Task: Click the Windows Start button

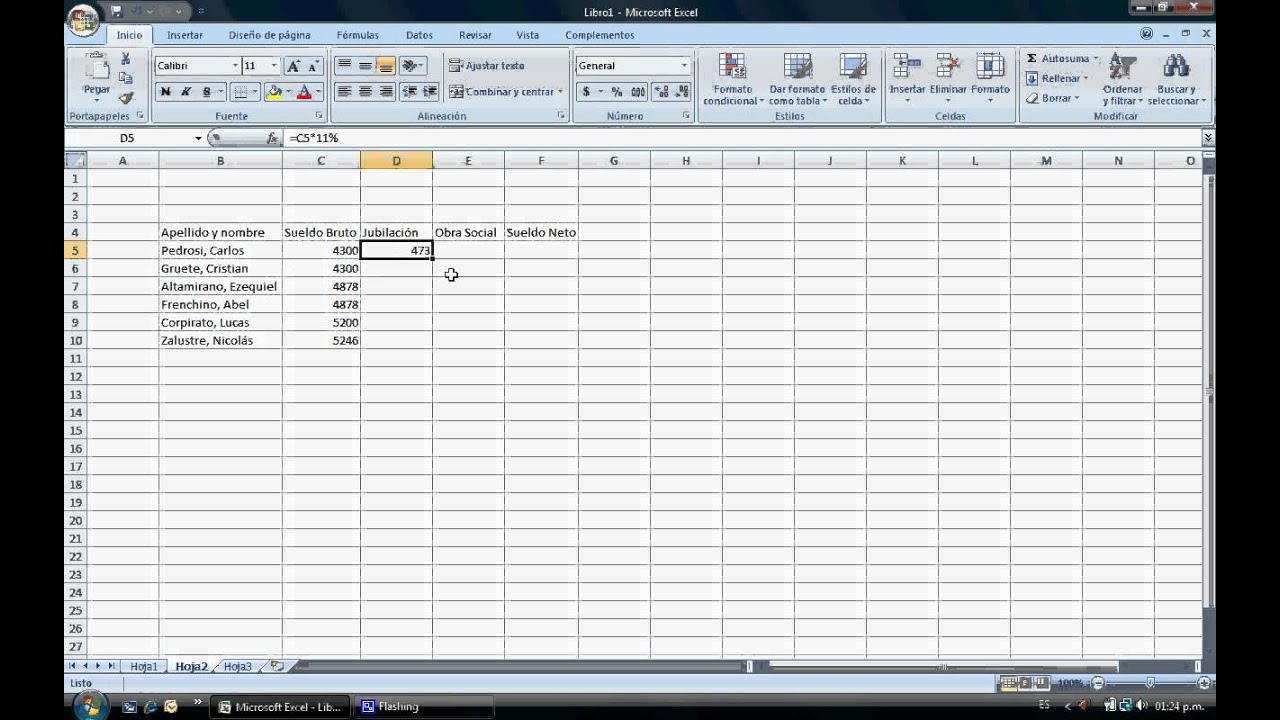Action: pos(91,705)
